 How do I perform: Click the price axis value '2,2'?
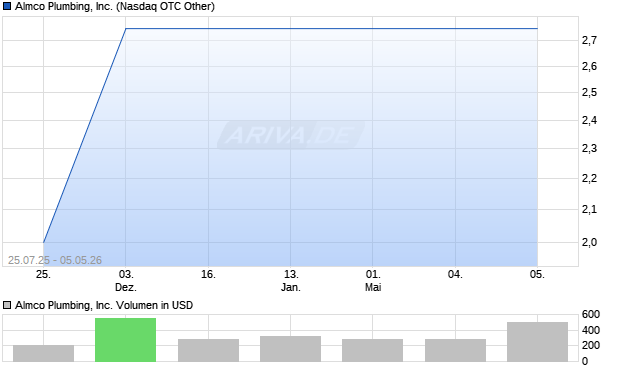click(589, 178)
